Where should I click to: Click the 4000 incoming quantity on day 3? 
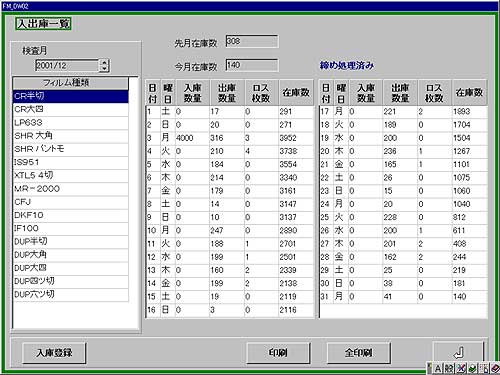(192, 138)
